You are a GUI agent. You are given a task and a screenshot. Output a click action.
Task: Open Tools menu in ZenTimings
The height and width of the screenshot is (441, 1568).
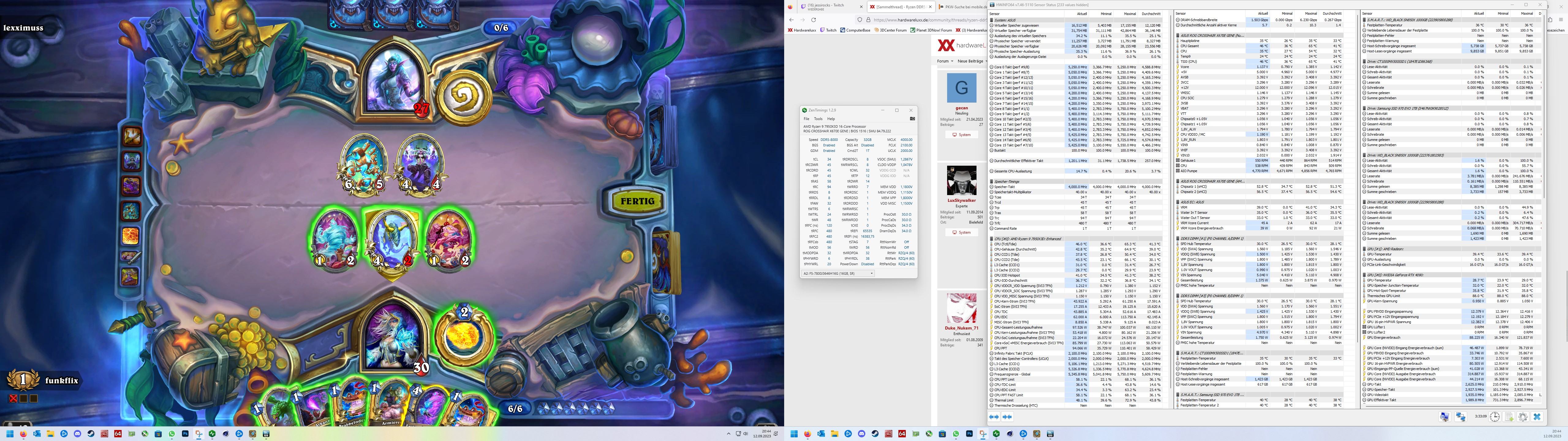click(818, 119)
